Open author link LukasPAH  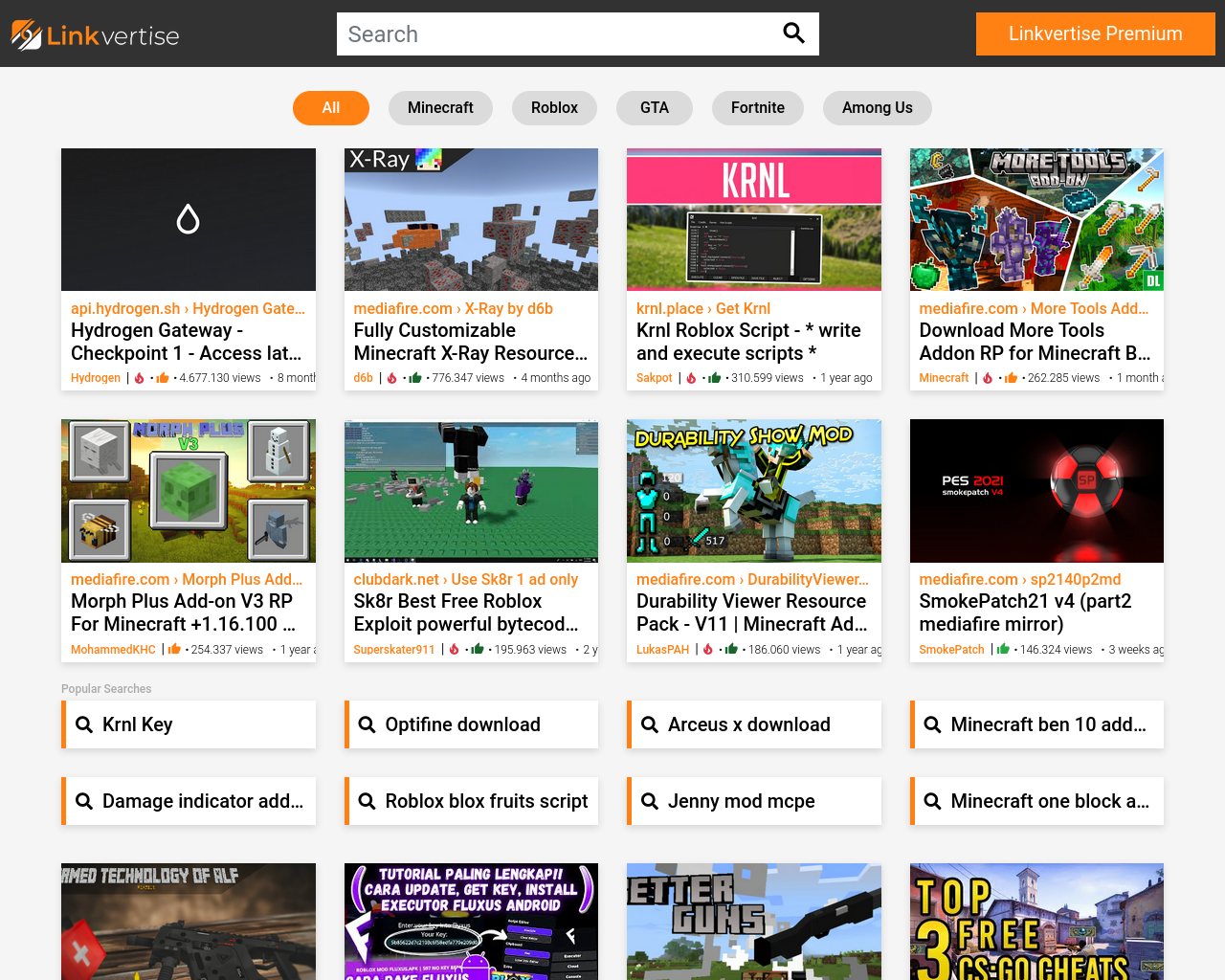click(x=663, y=650)
